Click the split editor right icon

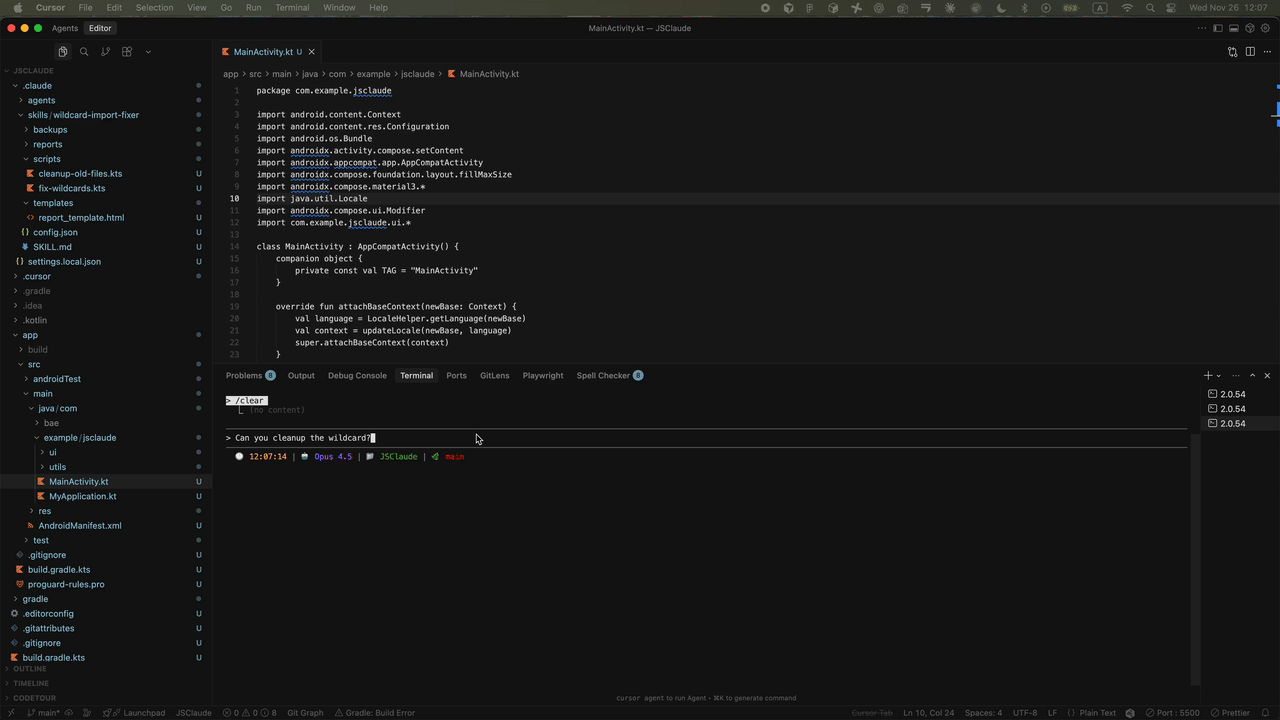(1249, 52)
